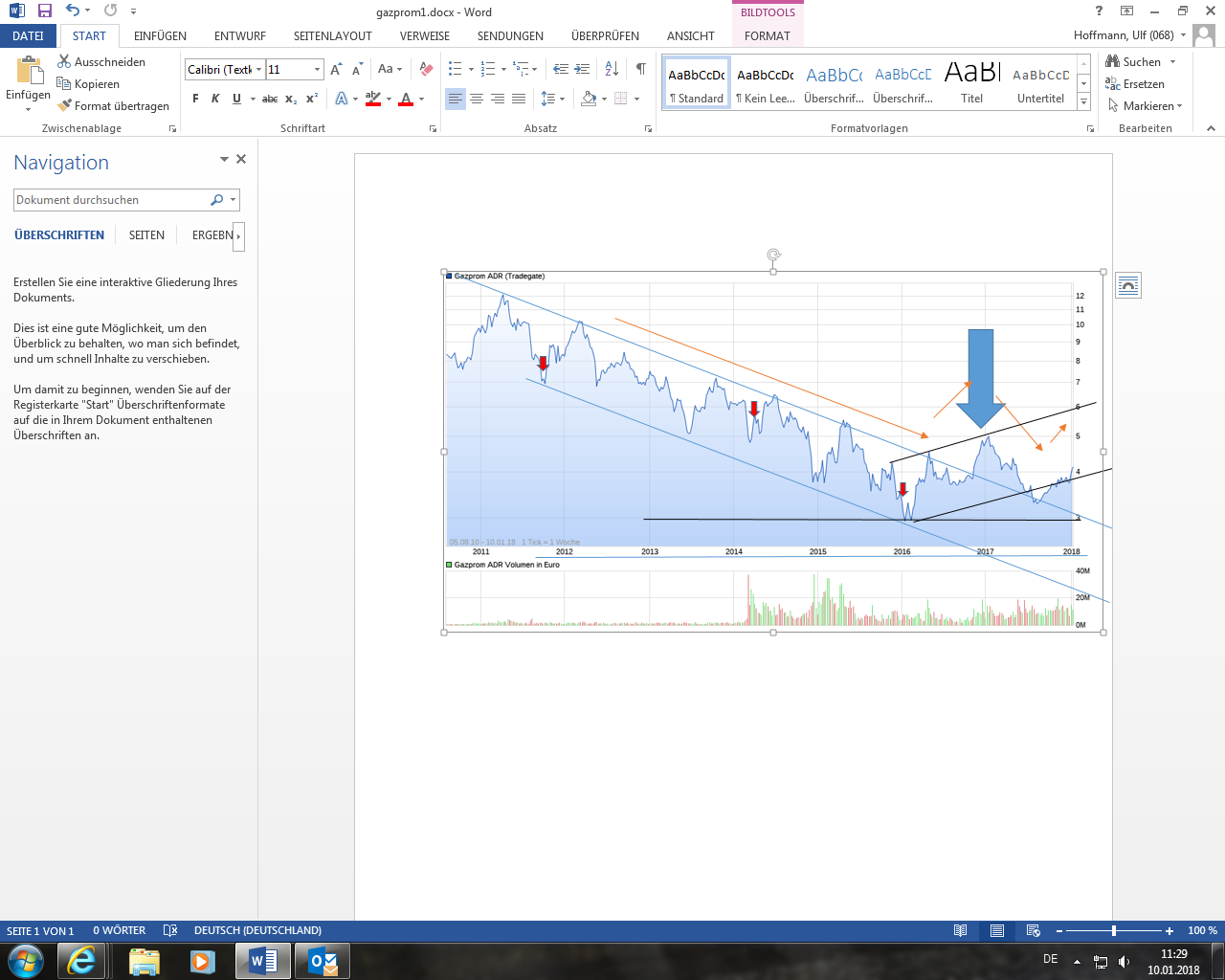Viewport: 1225px width, 980px height.
Task: Switch to the EINFÜGEN ribbon tab
Action: (159, 35)
